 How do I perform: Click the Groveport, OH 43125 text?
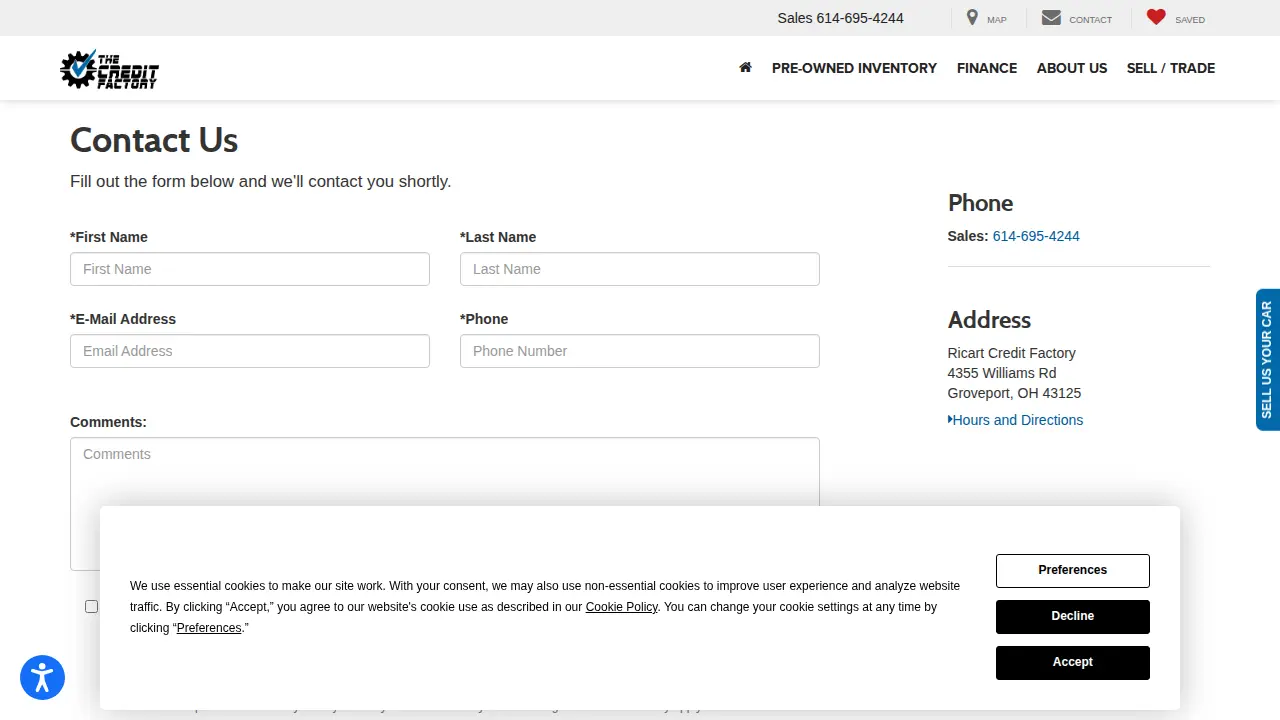point(1014,393)
